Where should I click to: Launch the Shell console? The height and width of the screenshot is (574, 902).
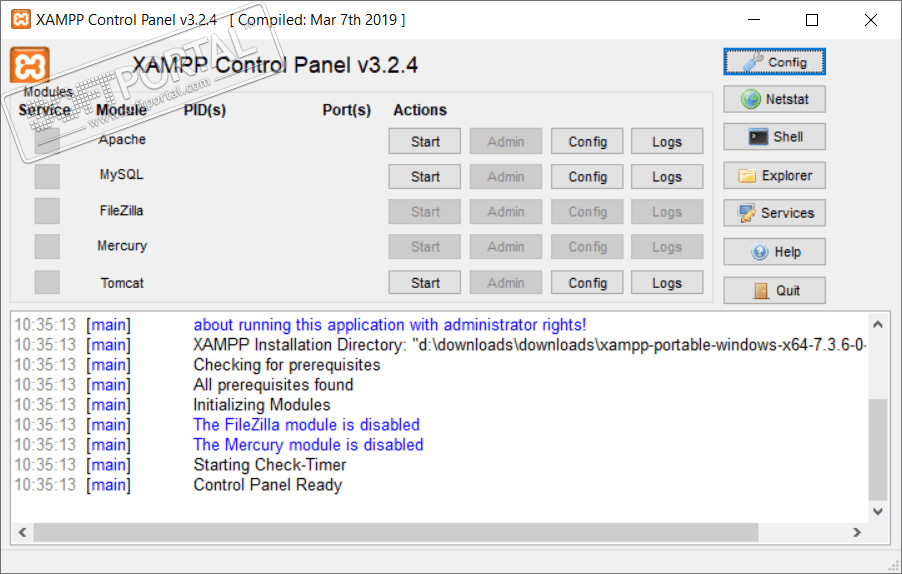774,137
